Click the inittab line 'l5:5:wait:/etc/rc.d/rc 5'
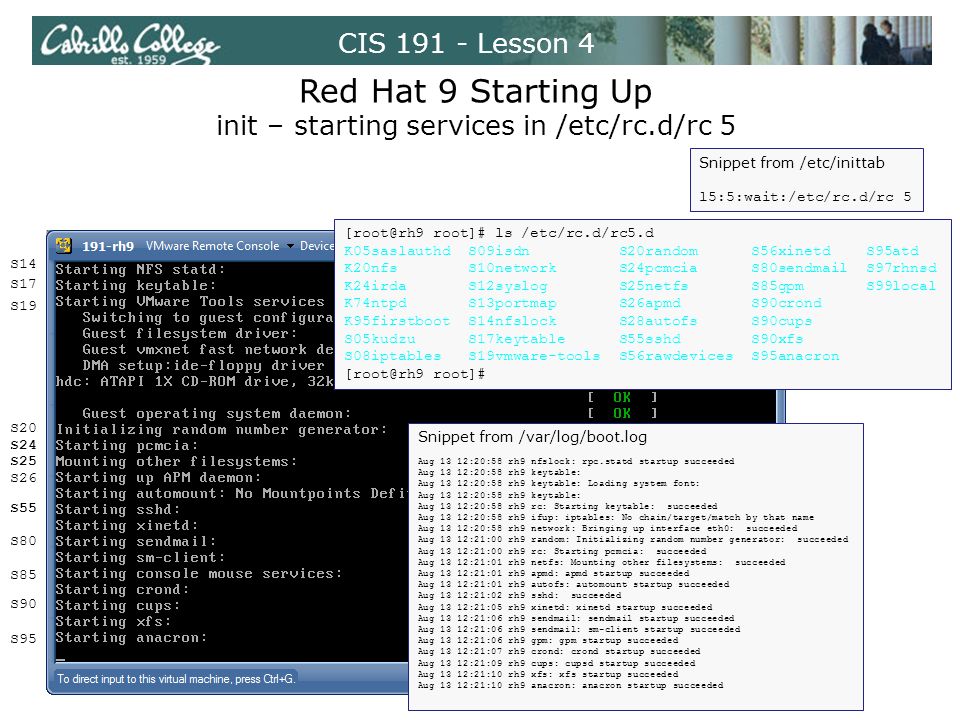 click(x=805, y=197)
